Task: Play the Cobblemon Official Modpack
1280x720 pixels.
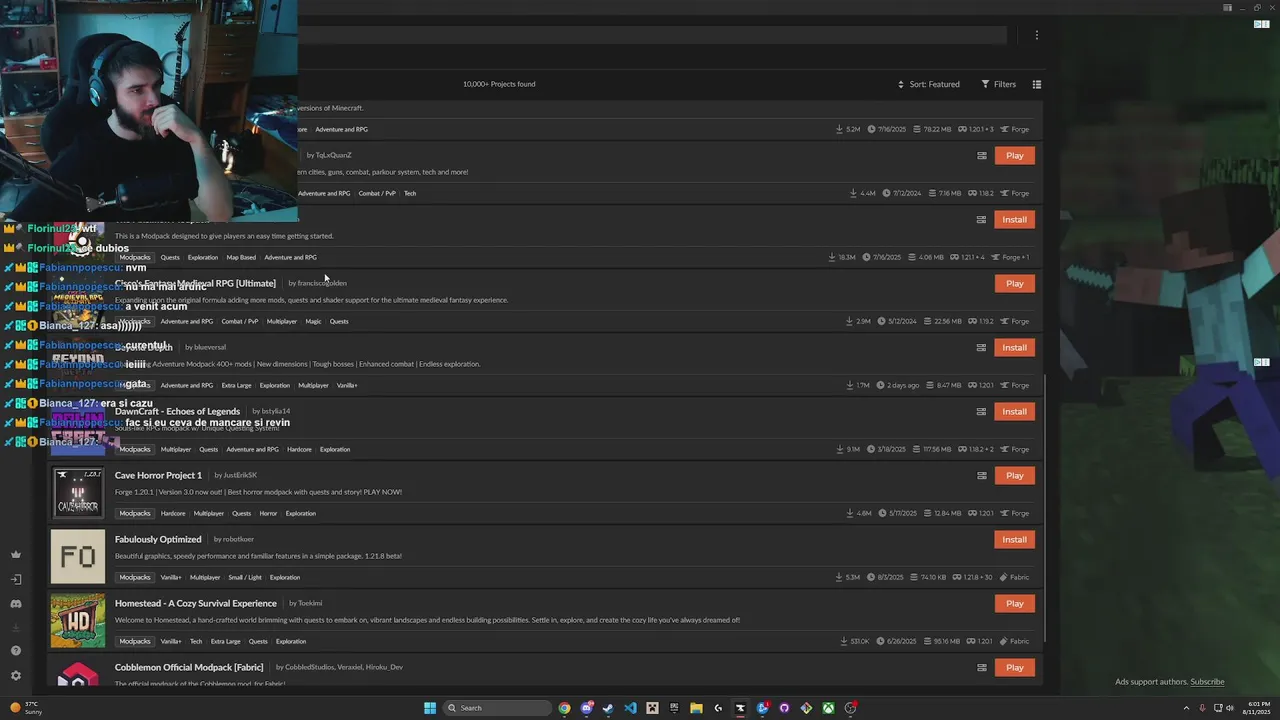Action: click(1014, 667)
